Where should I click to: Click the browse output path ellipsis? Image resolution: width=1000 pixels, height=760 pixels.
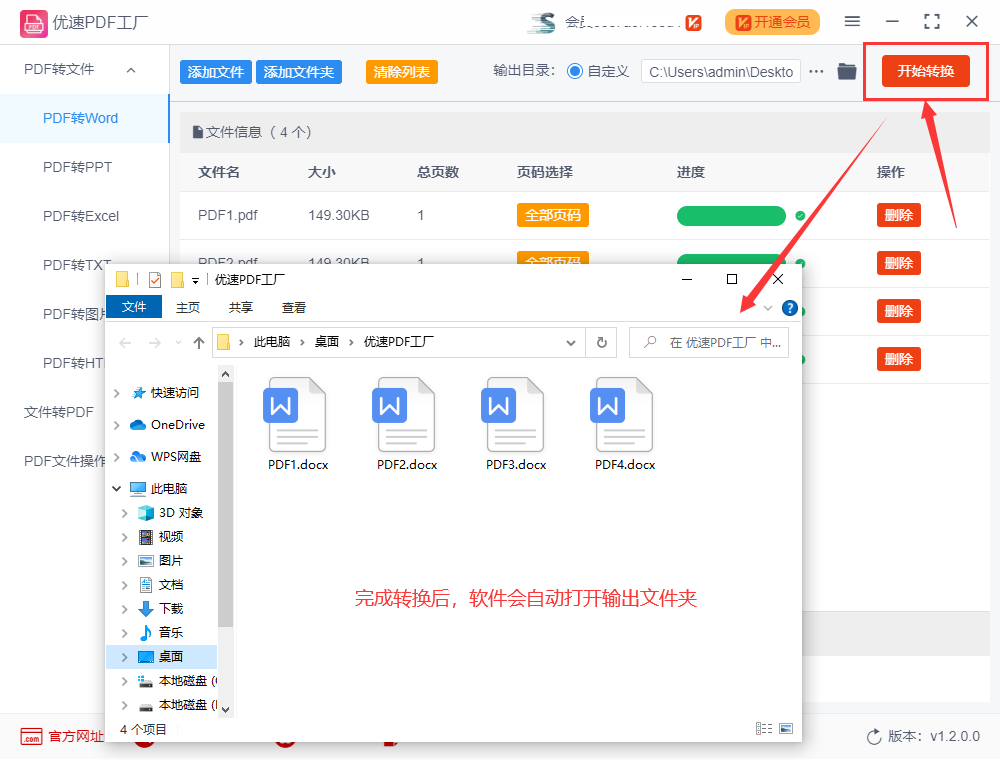click(816, 71)
